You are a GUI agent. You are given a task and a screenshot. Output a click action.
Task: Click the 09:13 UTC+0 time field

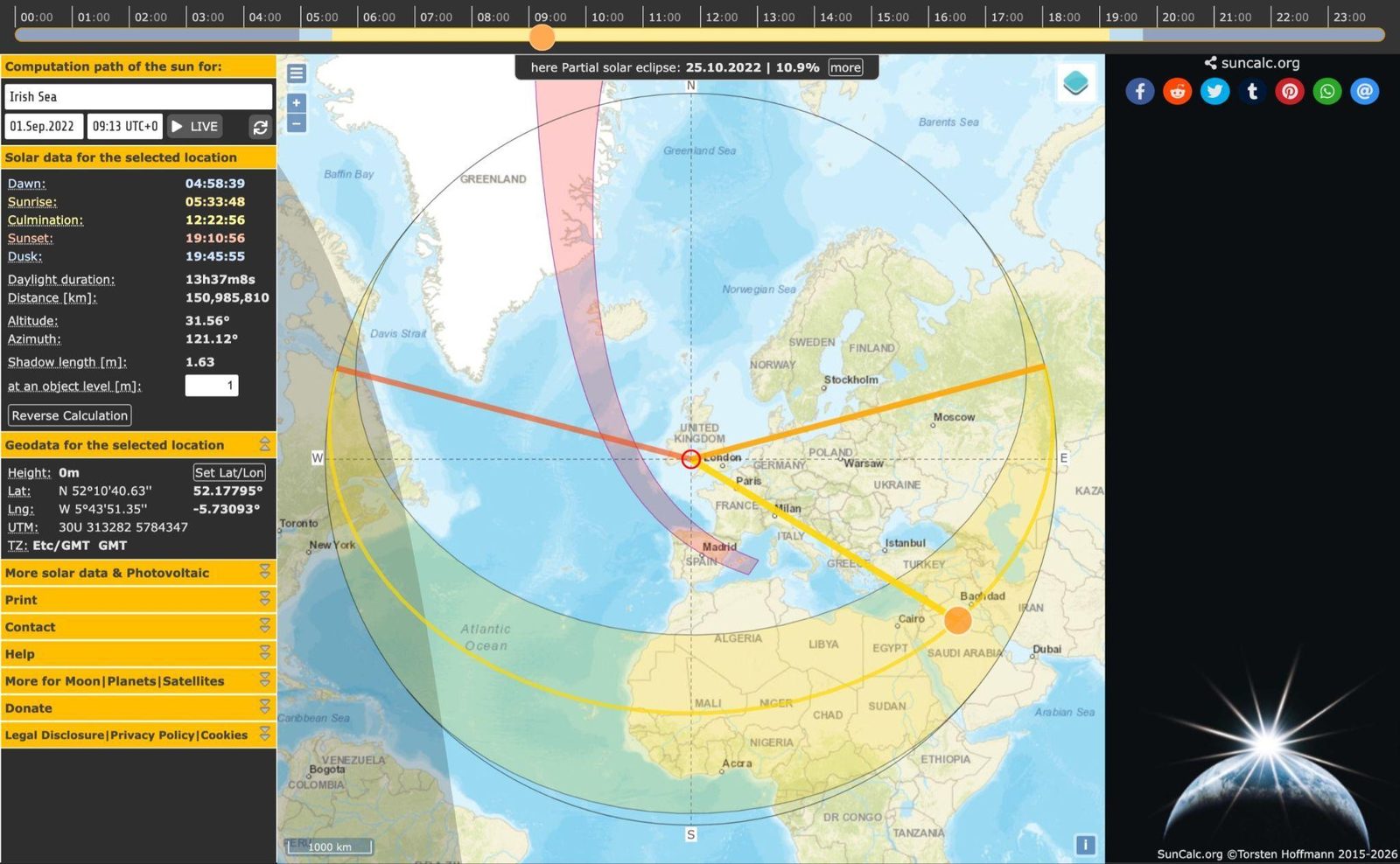click(125, 127)
